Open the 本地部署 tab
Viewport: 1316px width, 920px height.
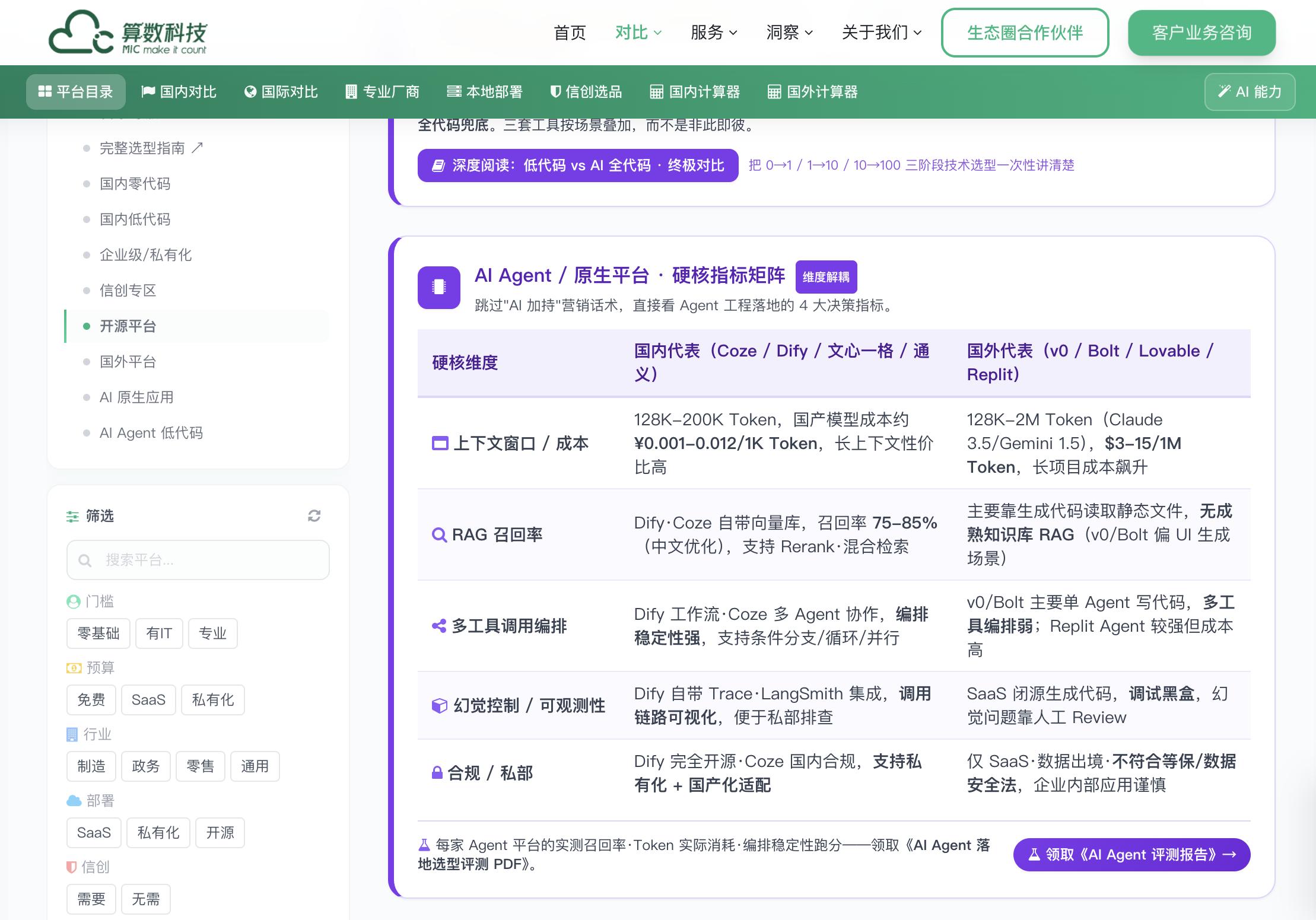(485, 92)
